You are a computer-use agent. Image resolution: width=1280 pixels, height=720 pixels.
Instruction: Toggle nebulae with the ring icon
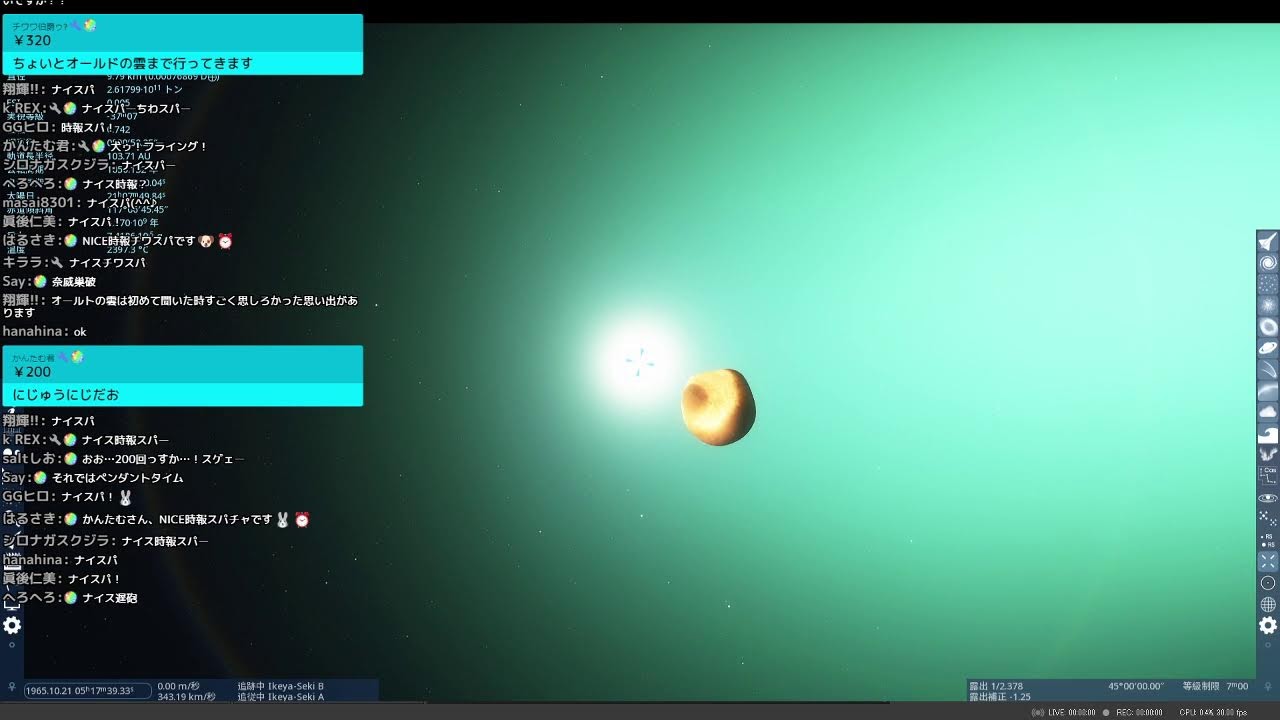tap(1268, 327)
